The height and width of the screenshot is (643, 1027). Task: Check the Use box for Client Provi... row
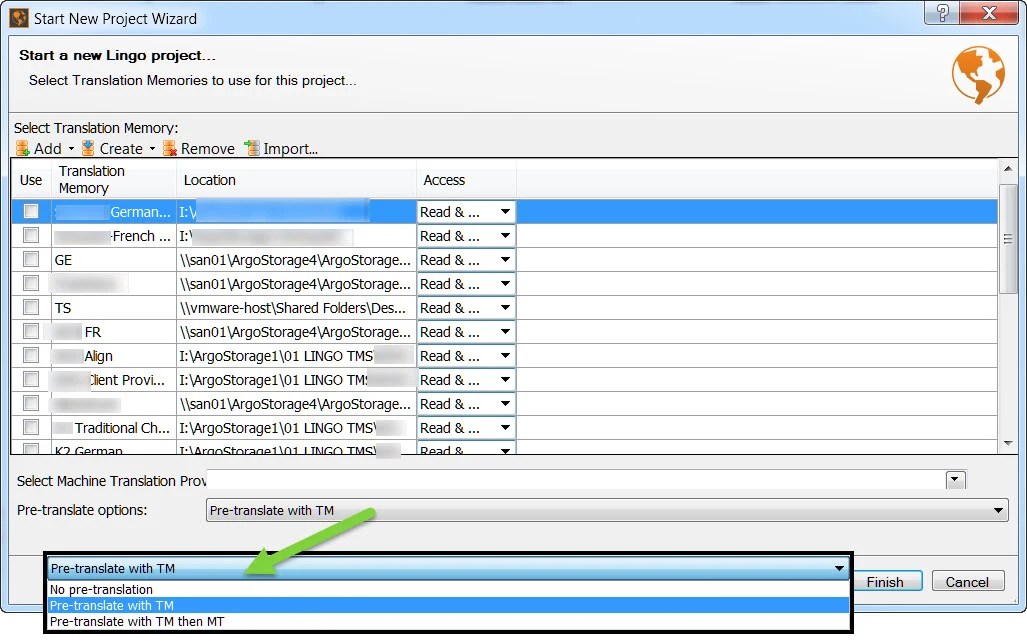click(x=31, y=379)
